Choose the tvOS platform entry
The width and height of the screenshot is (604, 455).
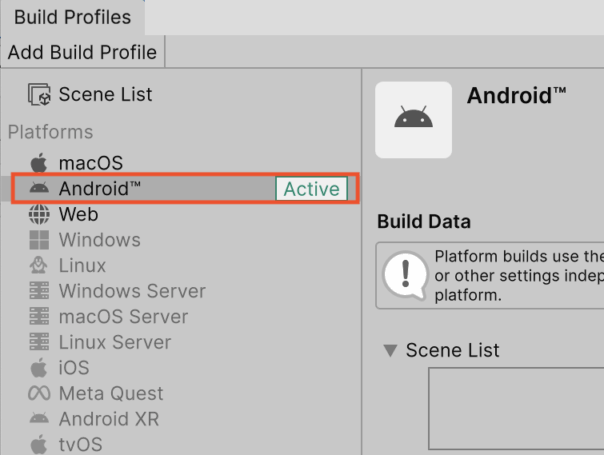tap(80, 445)
